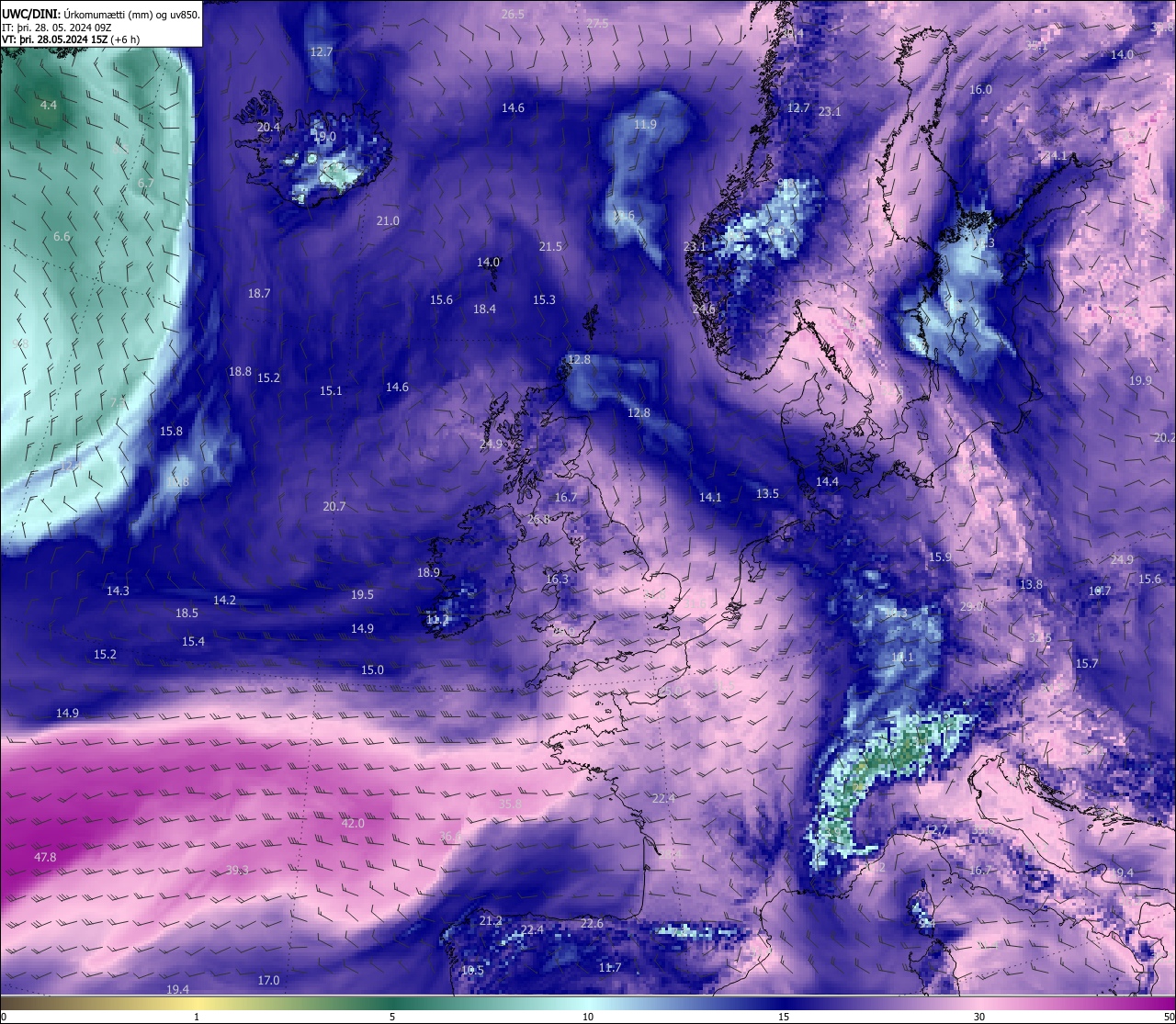
Task: Click the 'VT: þri. 28.05.2024 15Z (+6 h)' line
Action: (x=71, y=39)
